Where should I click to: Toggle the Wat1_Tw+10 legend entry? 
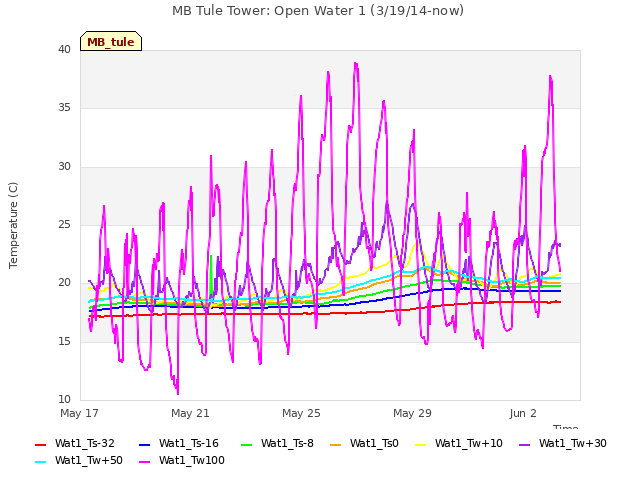click(x=459, y=443)
